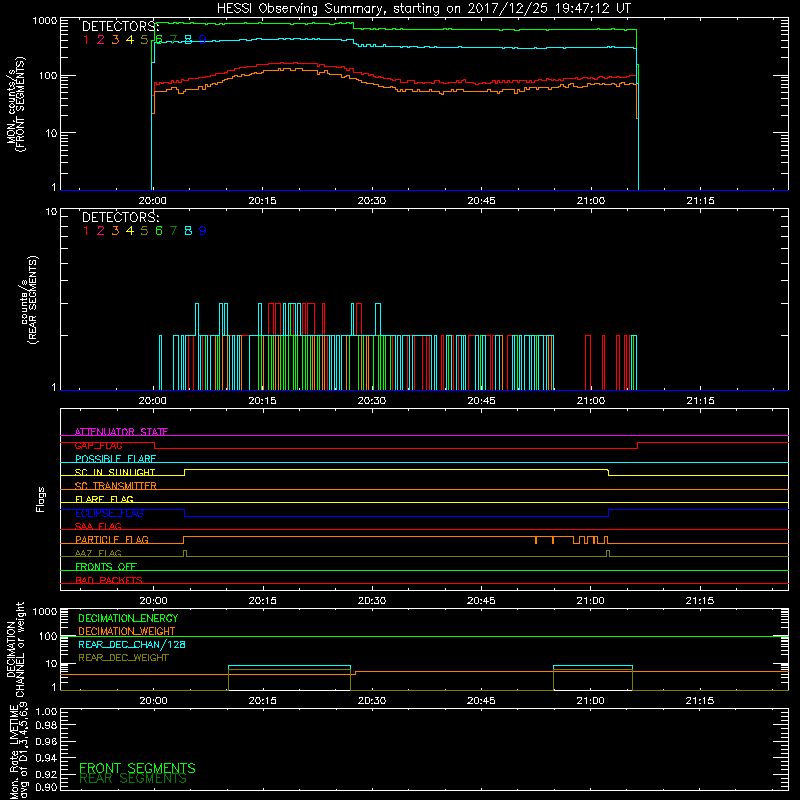This screenshot has height=800, width=800.
Task: Select detector 8 in the rear segments legend
Action: tap(188, 231)
